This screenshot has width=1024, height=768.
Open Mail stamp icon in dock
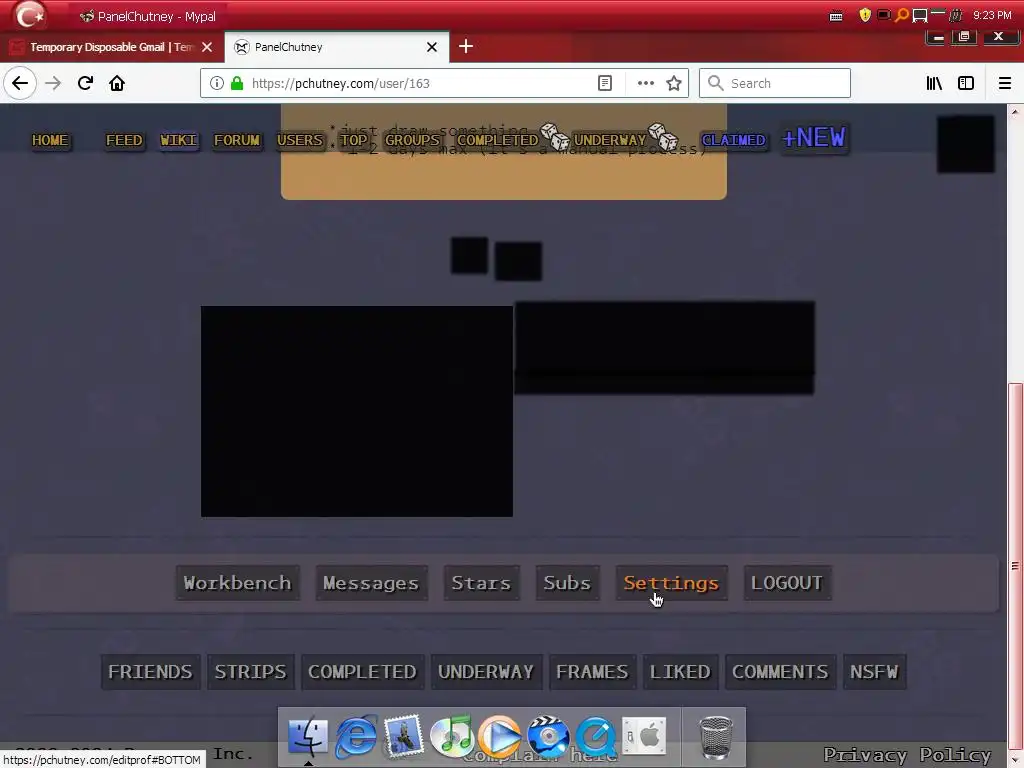403,736
